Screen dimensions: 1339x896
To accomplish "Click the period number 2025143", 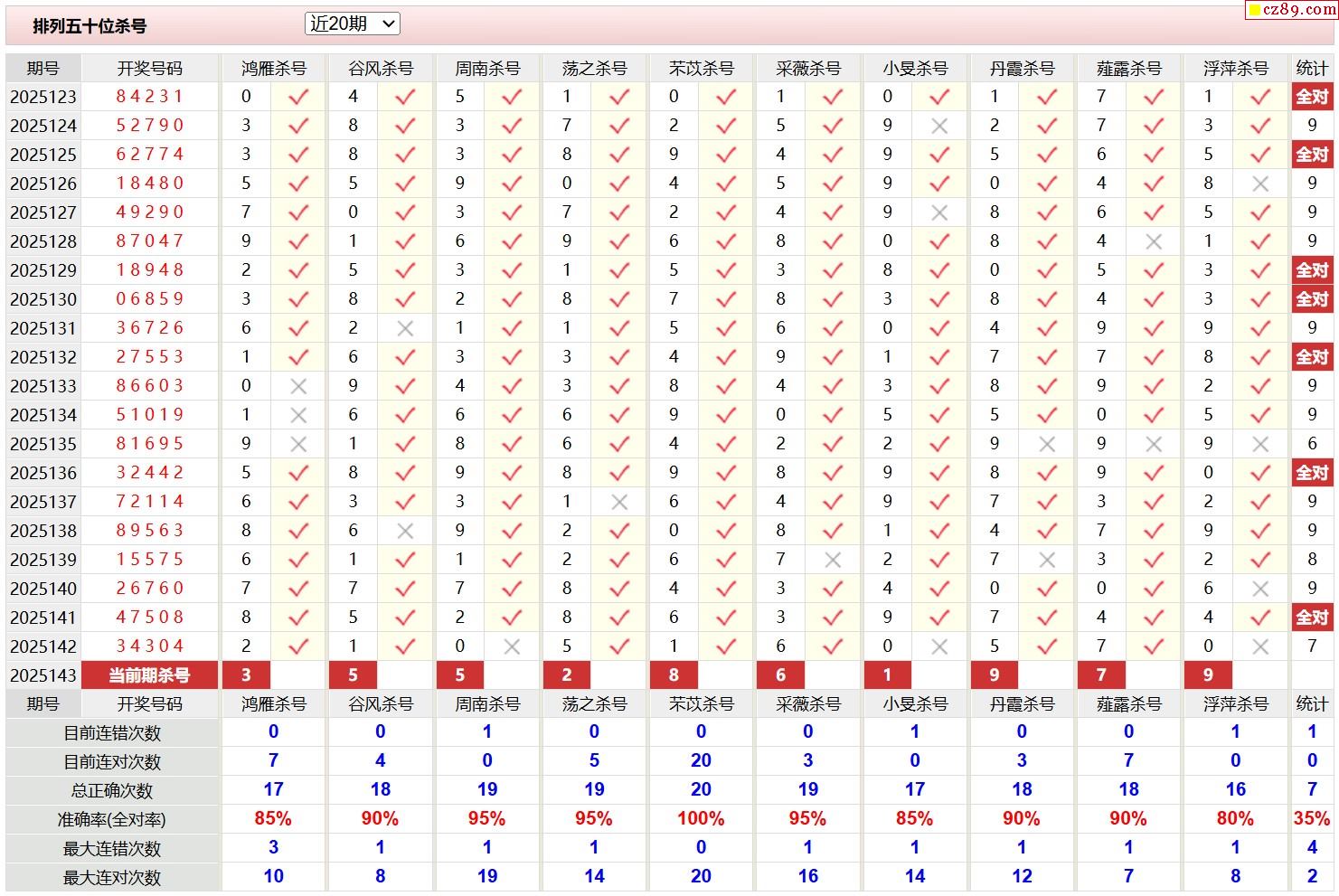I will point(43,675).
